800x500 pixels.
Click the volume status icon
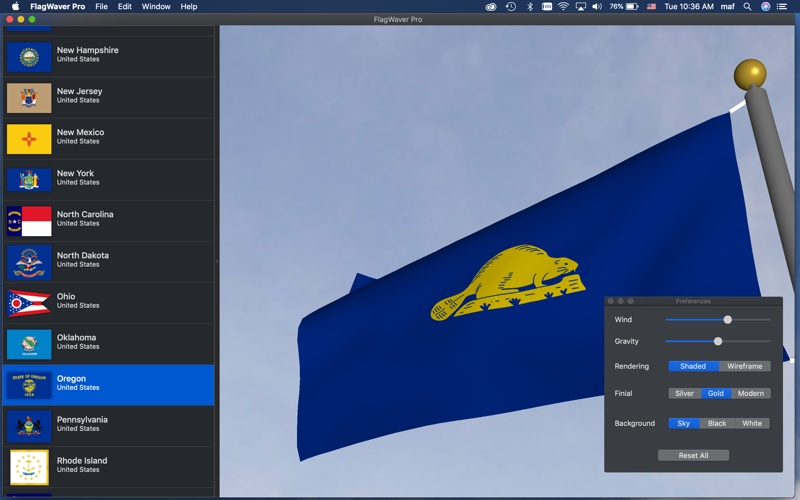(x=597, y=7)
